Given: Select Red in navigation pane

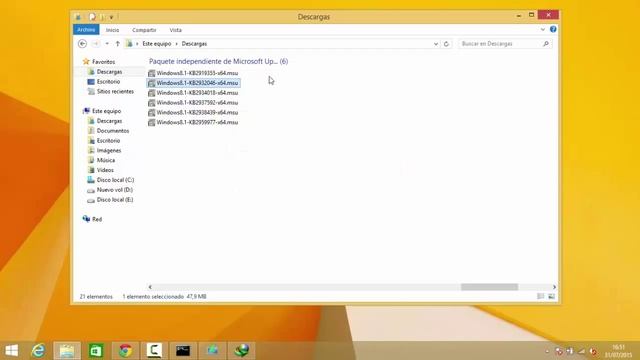Looking at the screenshot, I should point(97,219).
